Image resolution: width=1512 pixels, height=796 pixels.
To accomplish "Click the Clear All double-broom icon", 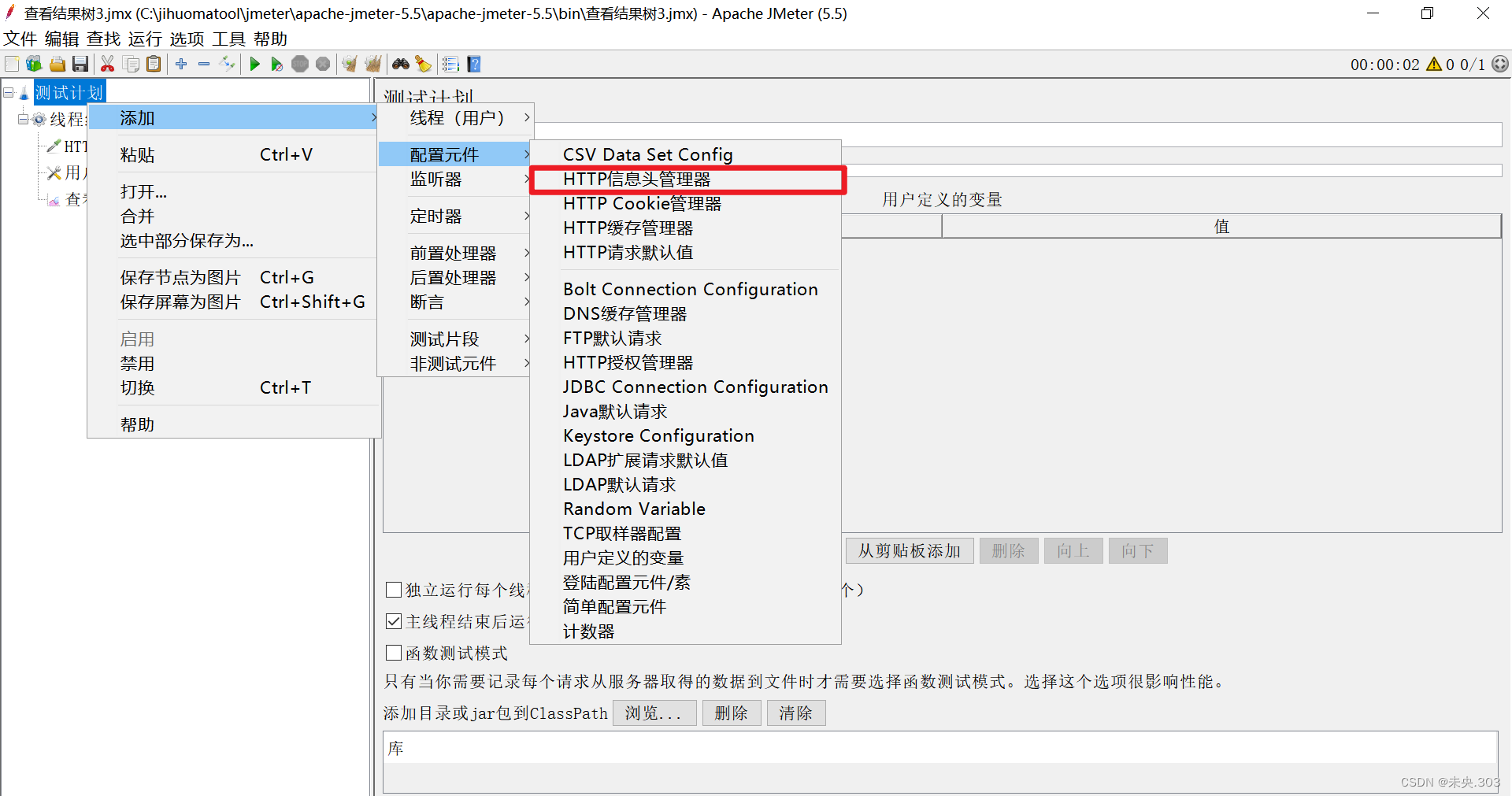I will tap(372, 64).
